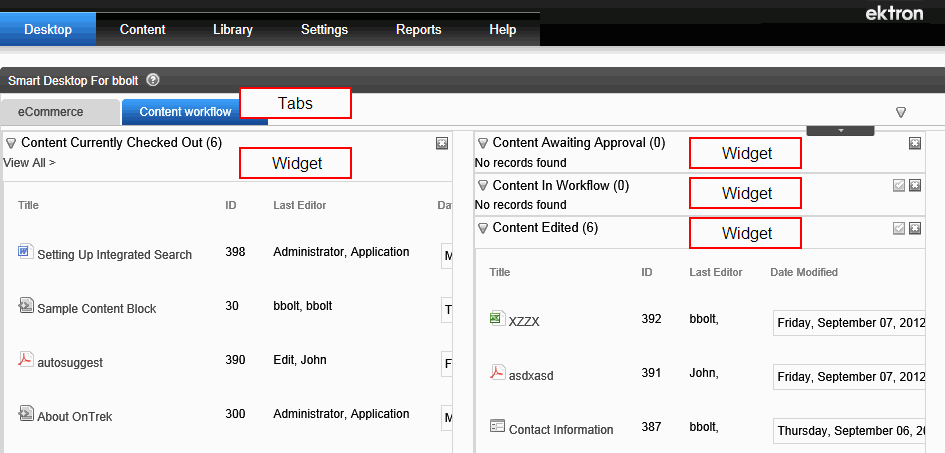The width and height of the screenshot is (945, 453).
Task: Maximize the Content Currently Checked Out widget
Action: tap(442, 143)
